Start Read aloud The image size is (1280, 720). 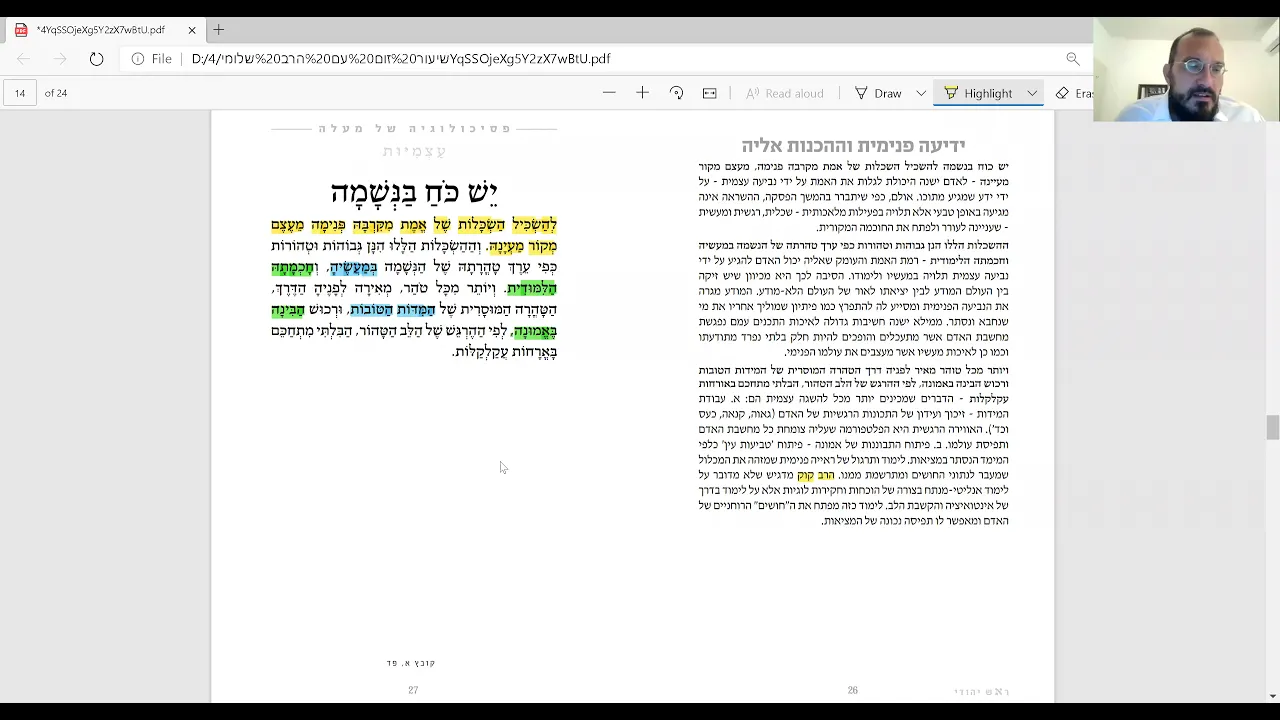pyautogui.click(x=785, y=93)
